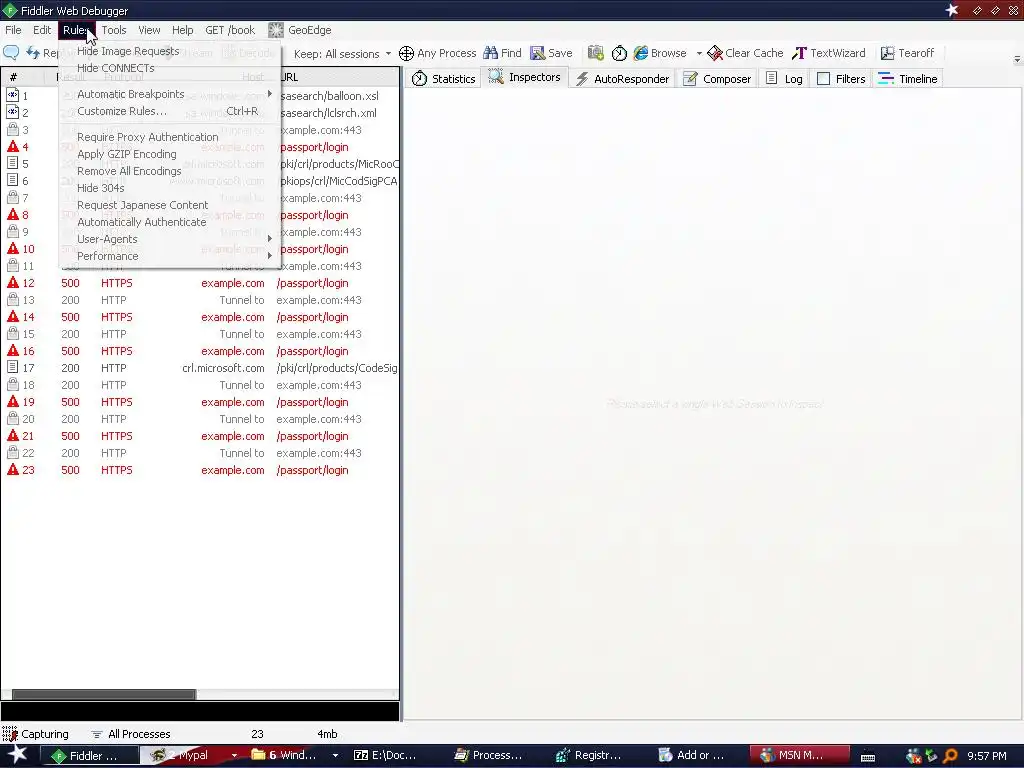
Task: Click the GeoEdge gear icon
Action: click(276, 30)
